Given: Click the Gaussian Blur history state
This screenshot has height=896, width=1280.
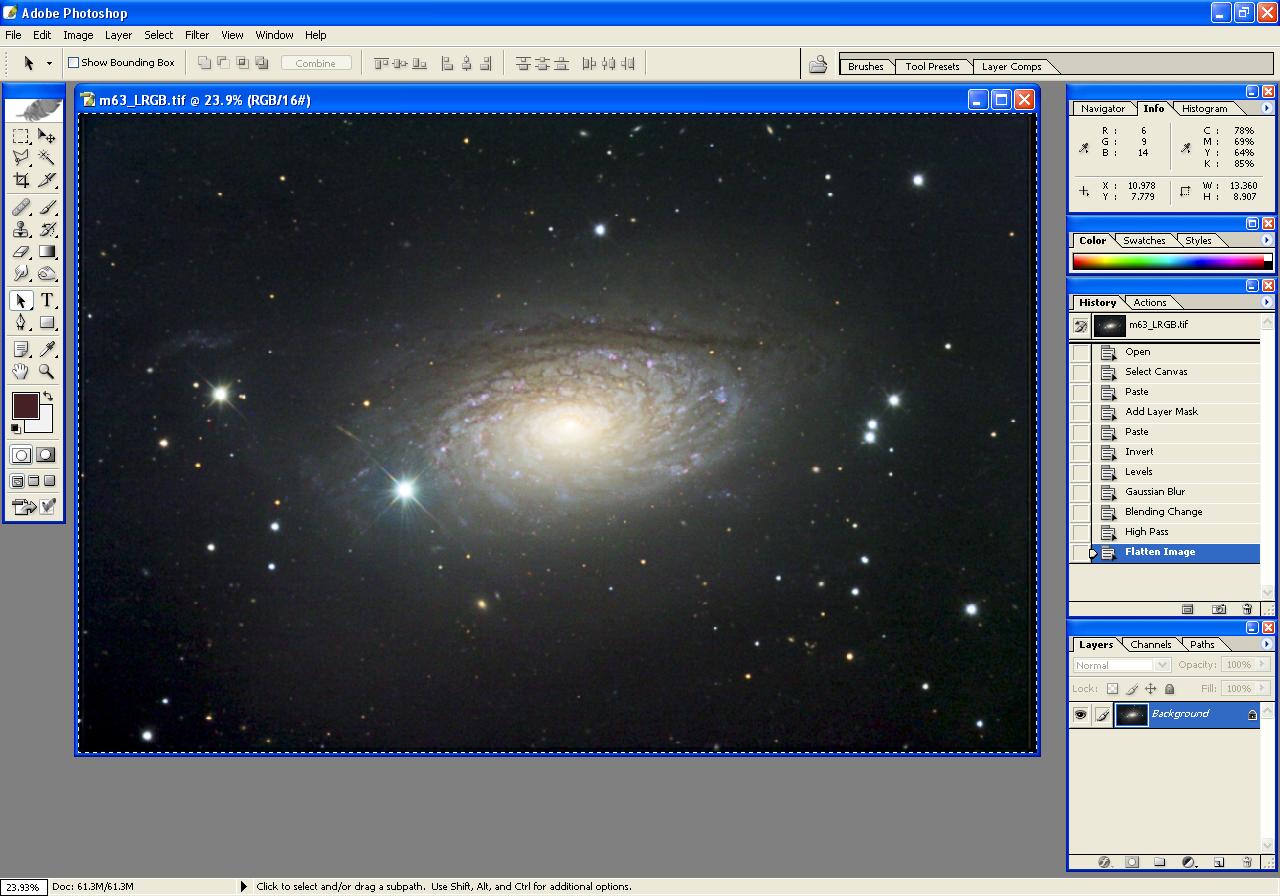Looking at the screenshot, I should coord(1154,492).
